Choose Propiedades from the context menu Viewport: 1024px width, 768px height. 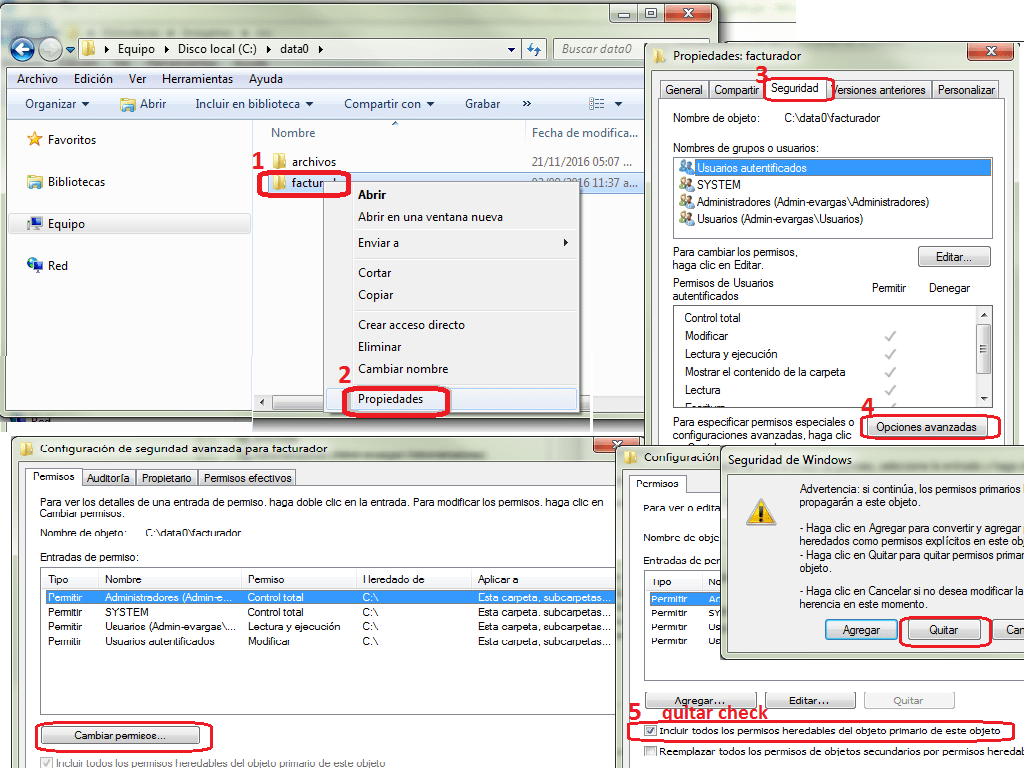tap(390, 399)
